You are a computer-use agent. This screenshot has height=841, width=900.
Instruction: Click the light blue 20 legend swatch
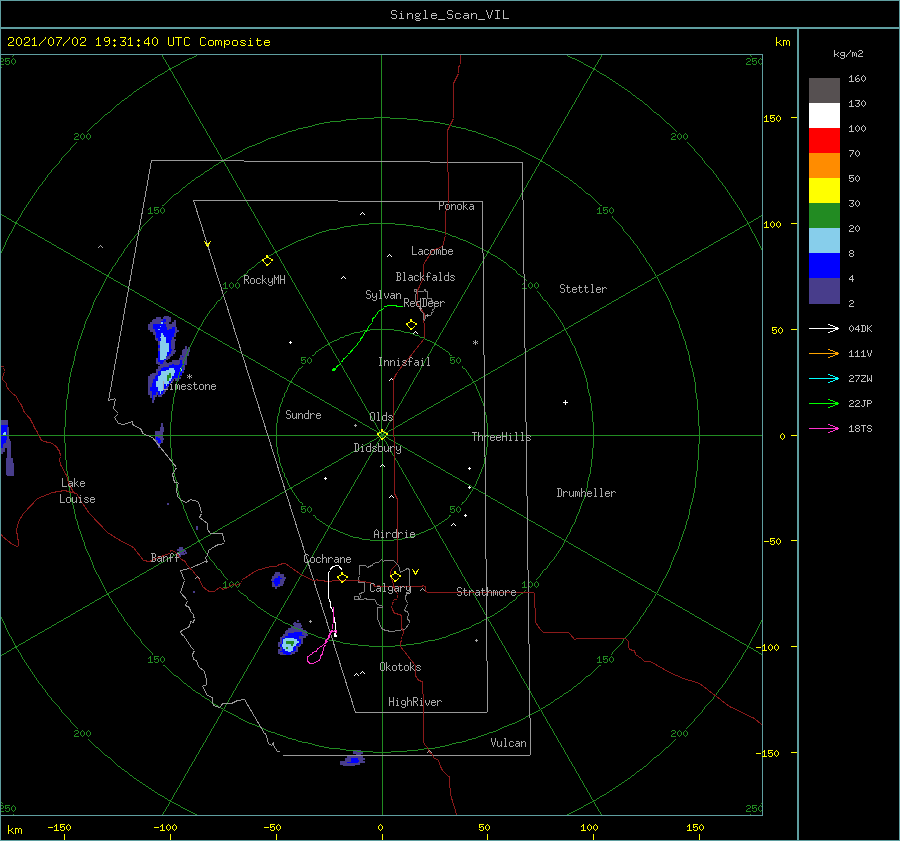[824, 241]
